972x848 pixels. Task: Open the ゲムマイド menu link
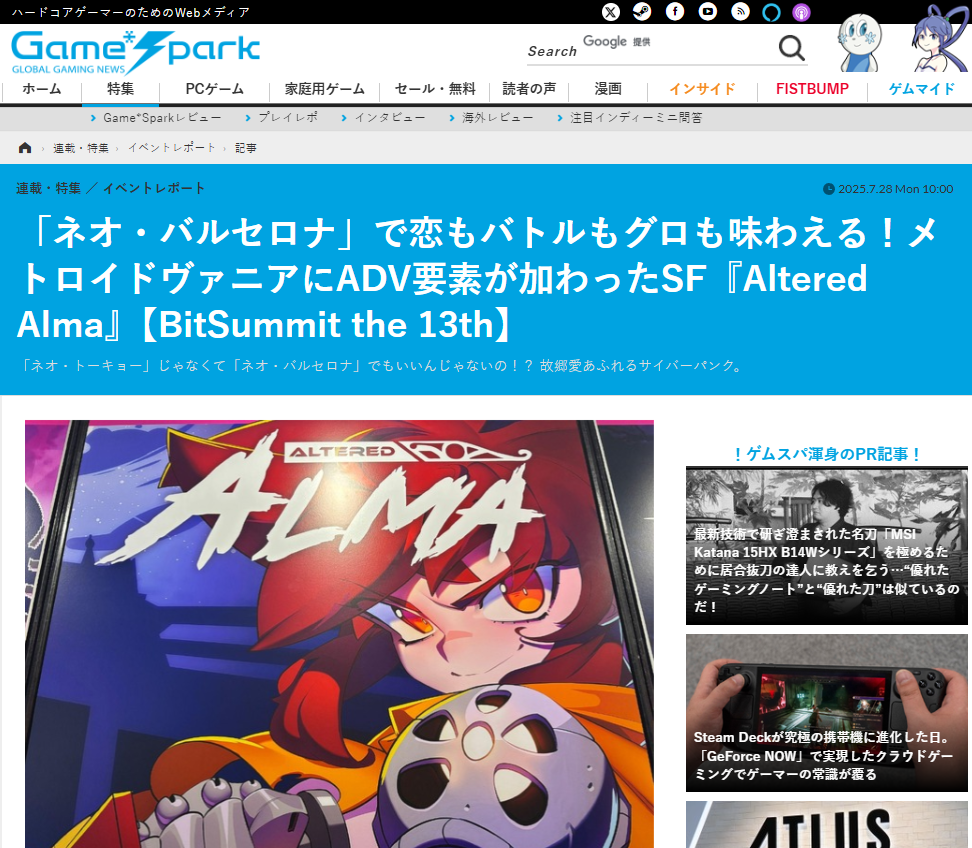click(x=921, y=89)
